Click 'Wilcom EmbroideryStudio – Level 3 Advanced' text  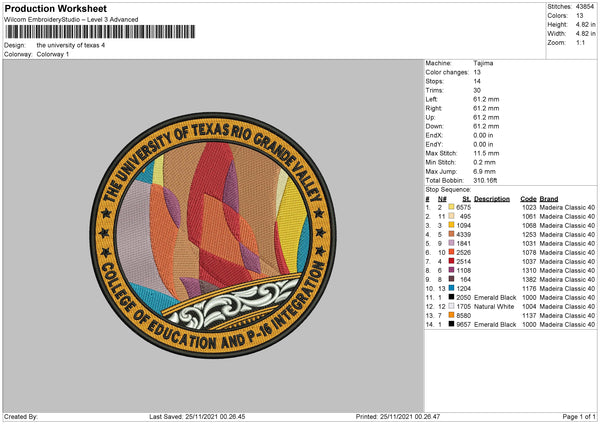[71, 20]
